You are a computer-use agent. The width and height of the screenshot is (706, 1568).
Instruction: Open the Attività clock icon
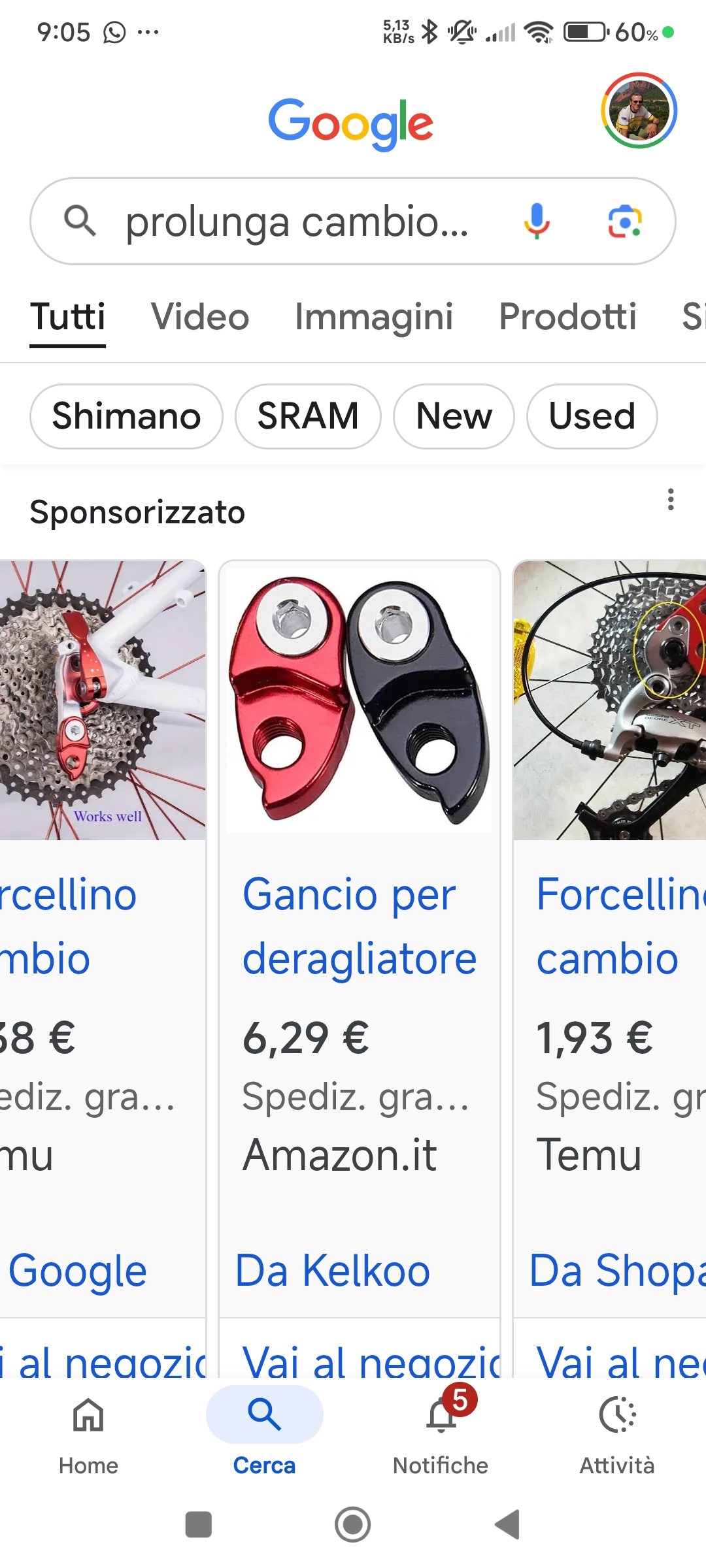click(617, 1416)
